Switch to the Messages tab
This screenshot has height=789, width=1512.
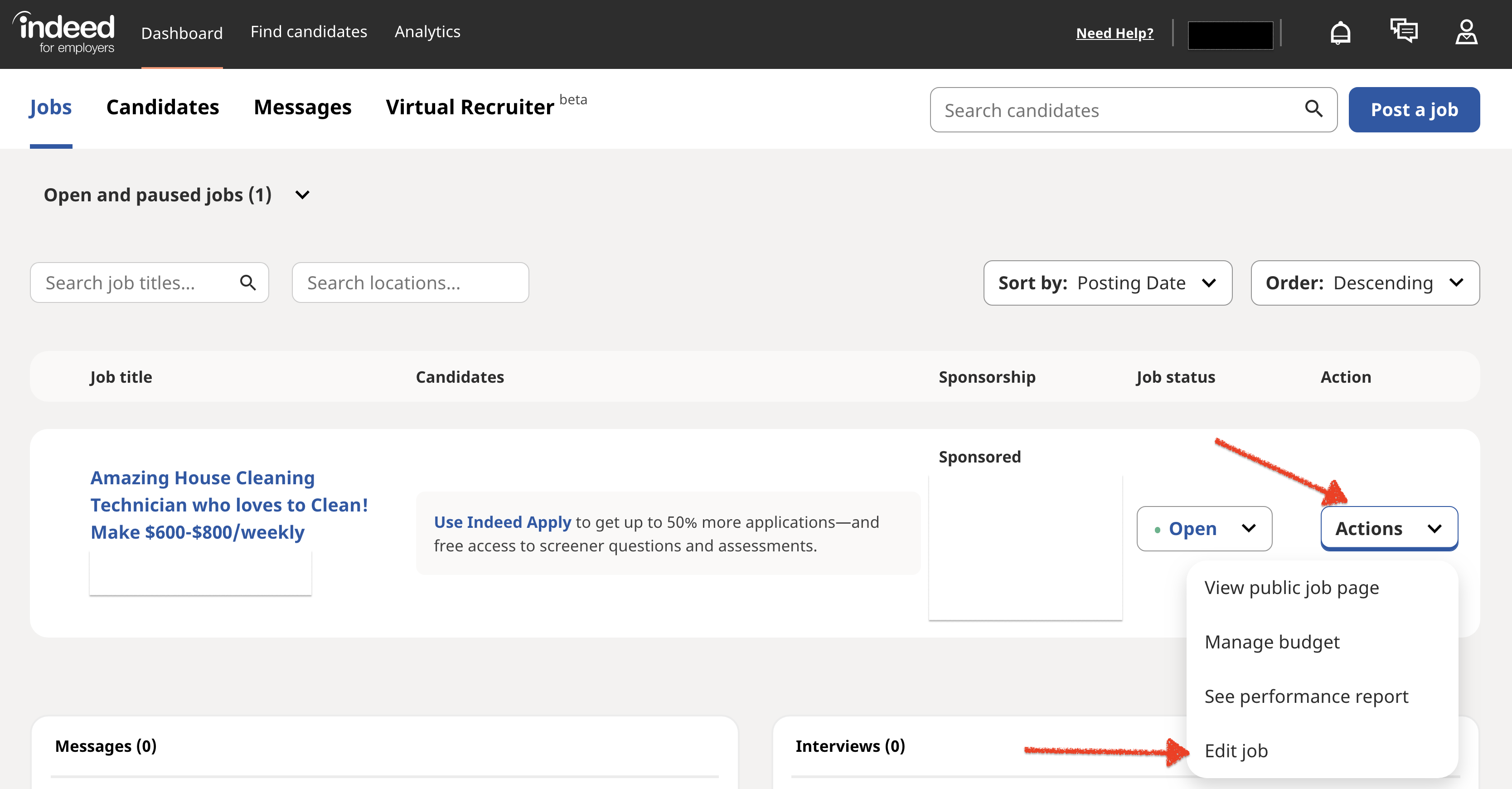(x=303, y=107)
